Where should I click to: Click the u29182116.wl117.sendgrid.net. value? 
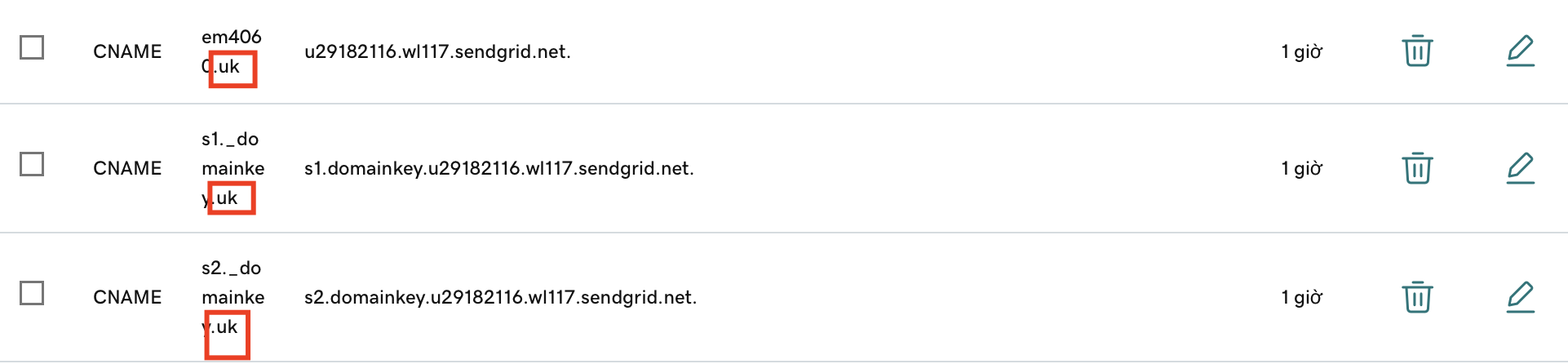437,52
